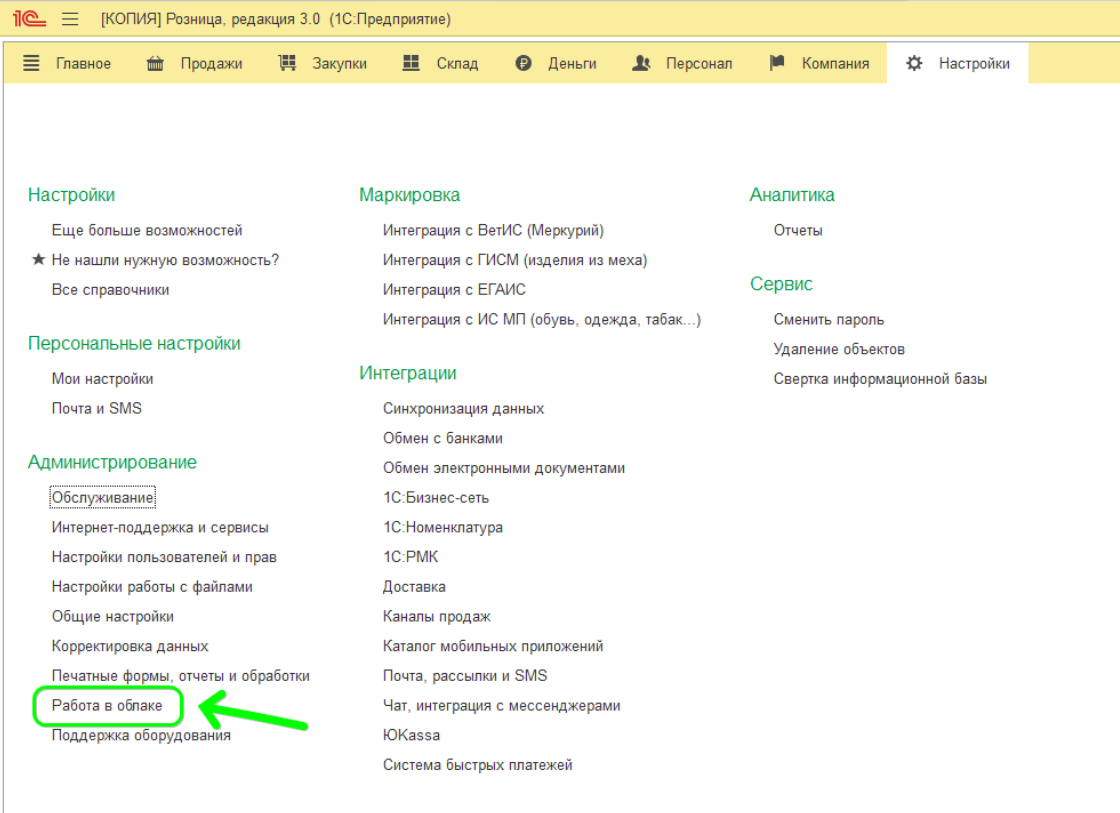Screen dimensions: 1120x813
Task: Open Чат, интеграция с мессенджерами
Action: point(501,706)
